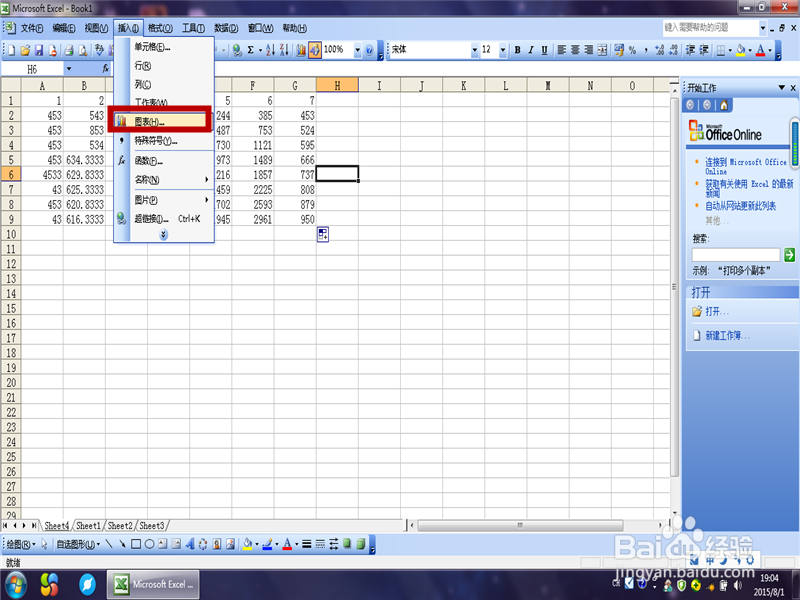Select the Oval drawing tool
Viewport: 800px width, 600px height.
click(x=149, y=544)
